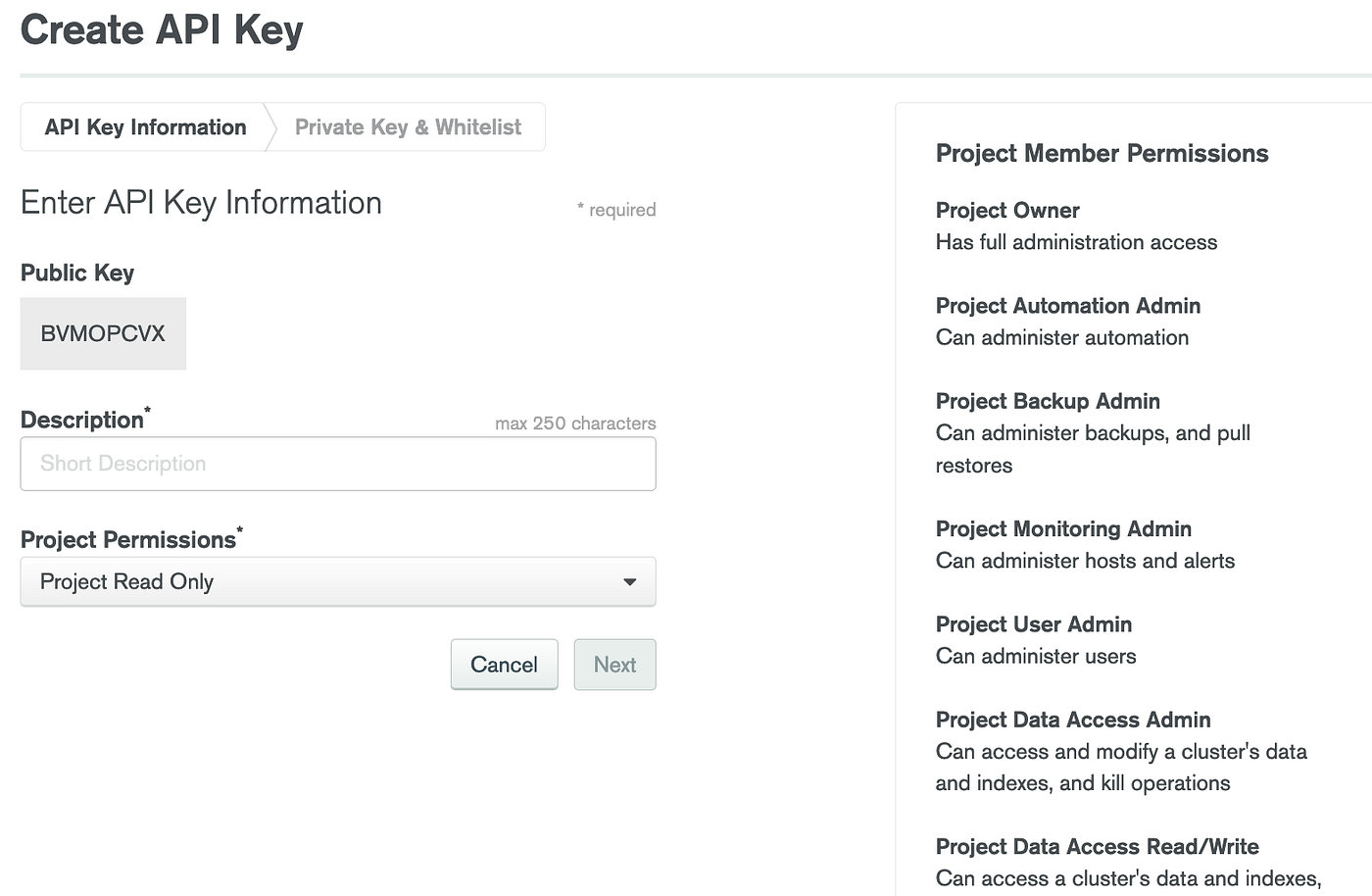Select the API Key Information tab
The image size is (1372, 896).
pos(145,127)
